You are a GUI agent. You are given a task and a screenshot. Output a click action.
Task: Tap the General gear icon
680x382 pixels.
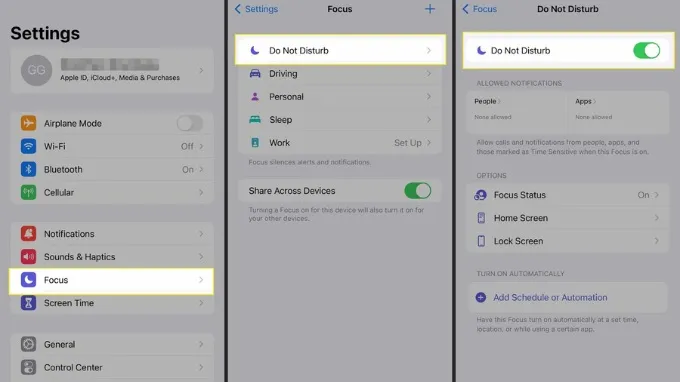[x=28, y=344]
